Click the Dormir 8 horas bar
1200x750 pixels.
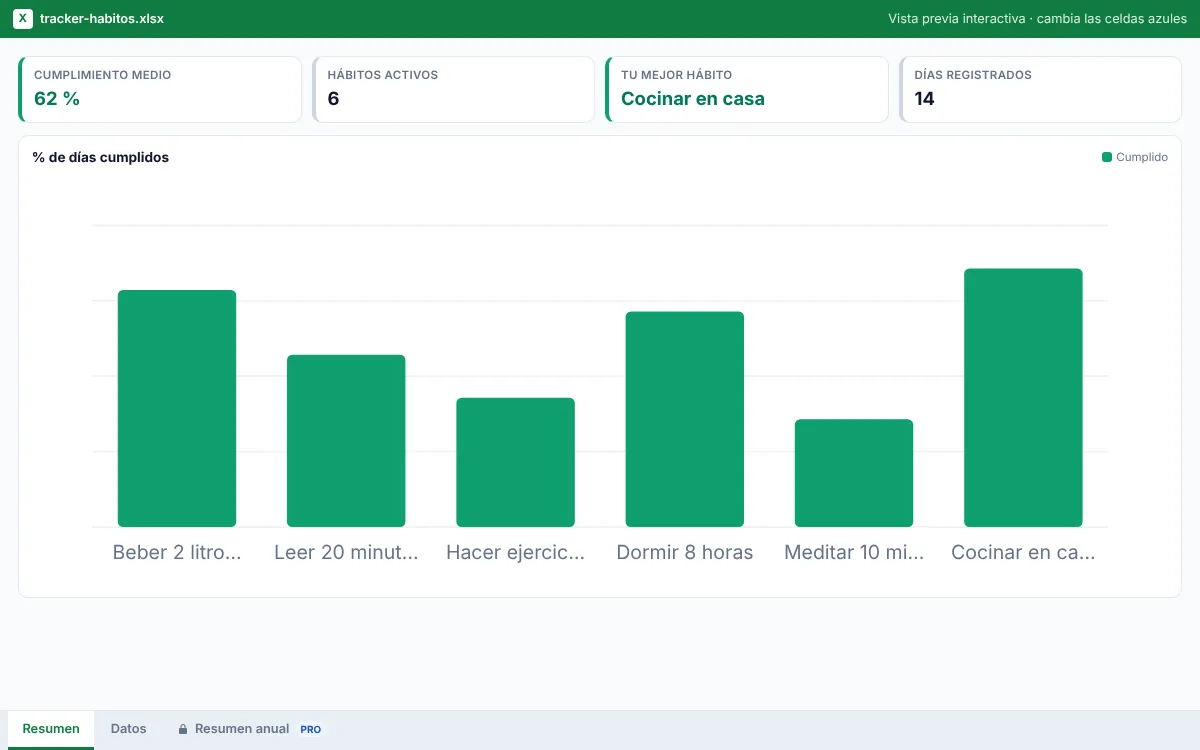tap(685, 419)
